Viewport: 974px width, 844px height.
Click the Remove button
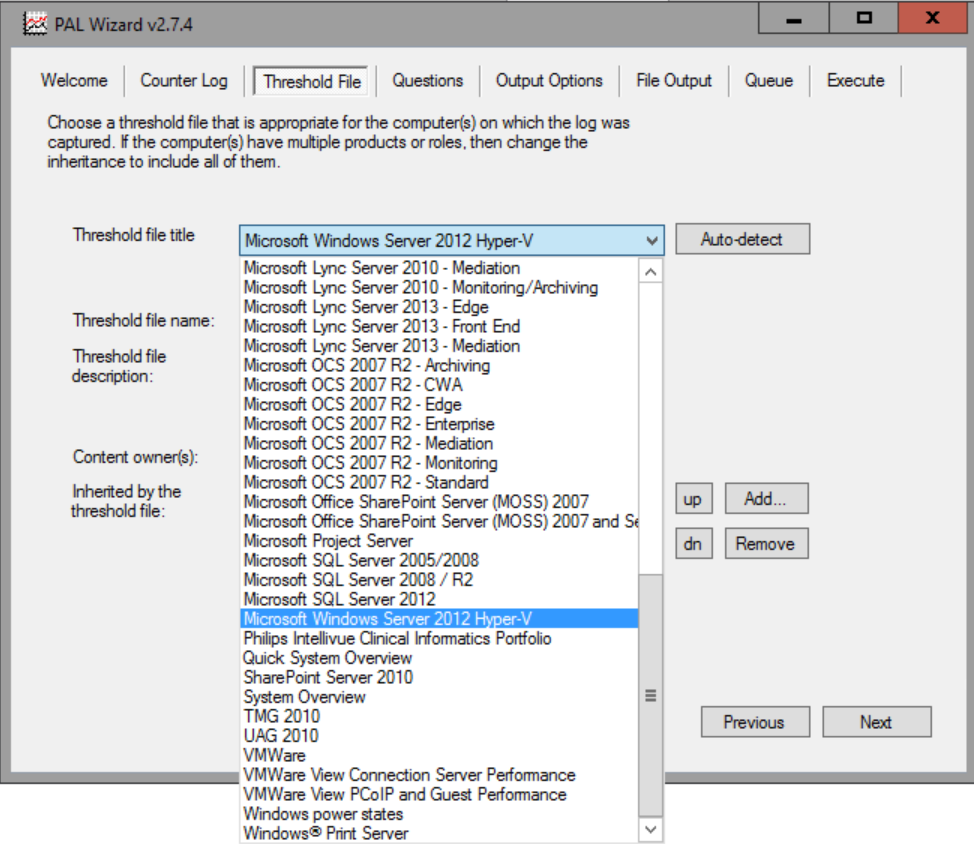pyautogui.click(x=765, y=544)
